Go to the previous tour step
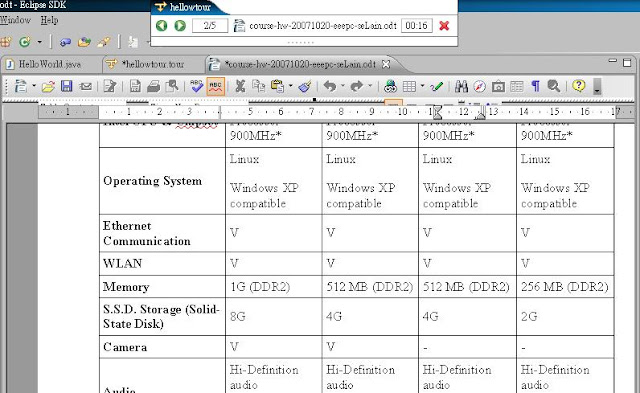Screen dimensions: 640x393 point(162,25)
